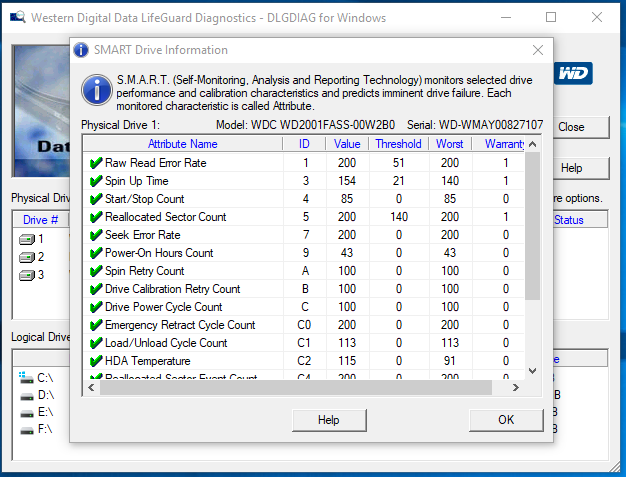Select the F:\ logical drive icon
This screenshot has height=477, width=626.
coord(27,430)
